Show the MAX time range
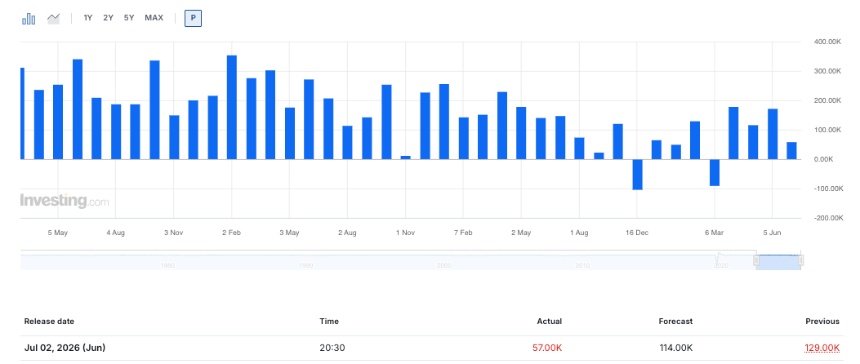Viewport: 860px width, 364px height. coord(154,18)
